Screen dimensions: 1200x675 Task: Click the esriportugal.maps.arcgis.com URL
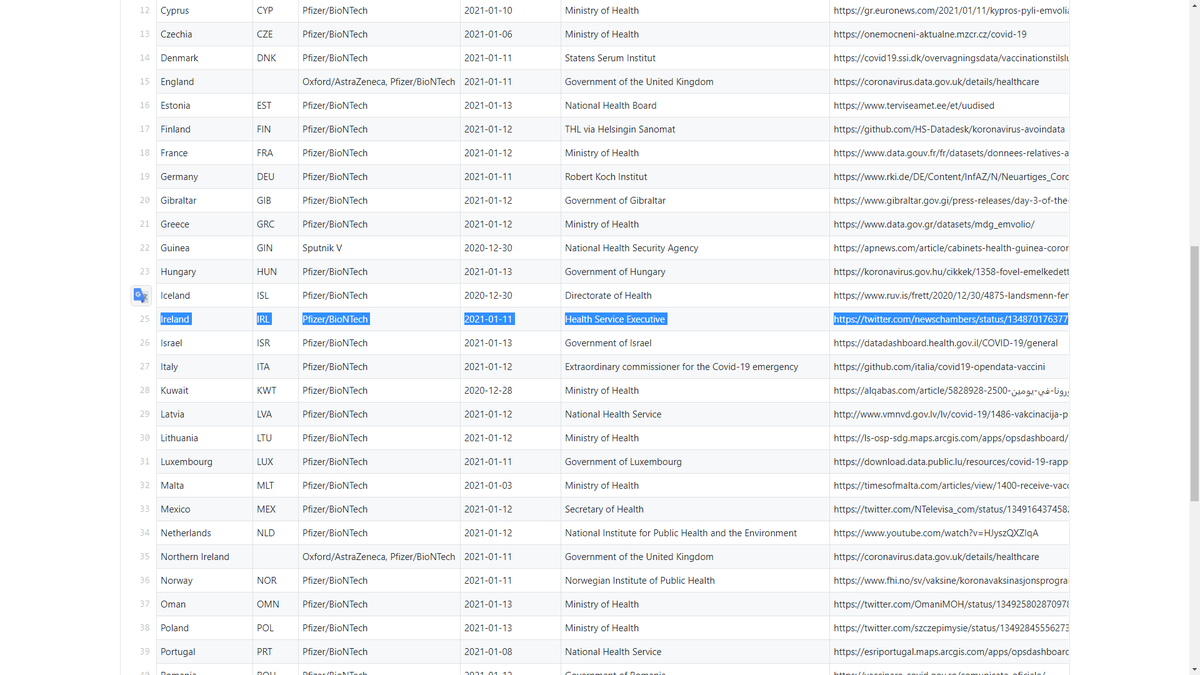pyautogui.click(x=950, y=652)
